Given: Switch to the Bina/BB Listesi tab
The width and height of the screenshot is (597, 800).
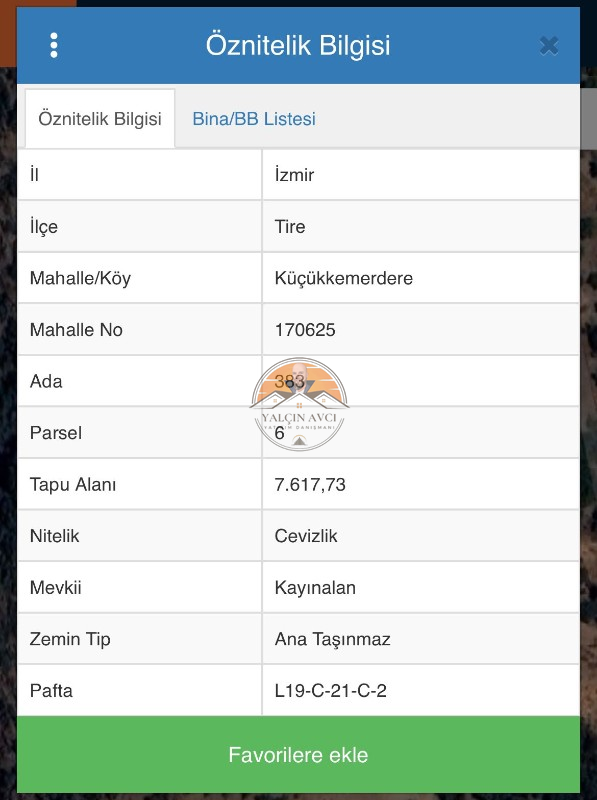Looking at the screenshot, I should tap(254, 119).
